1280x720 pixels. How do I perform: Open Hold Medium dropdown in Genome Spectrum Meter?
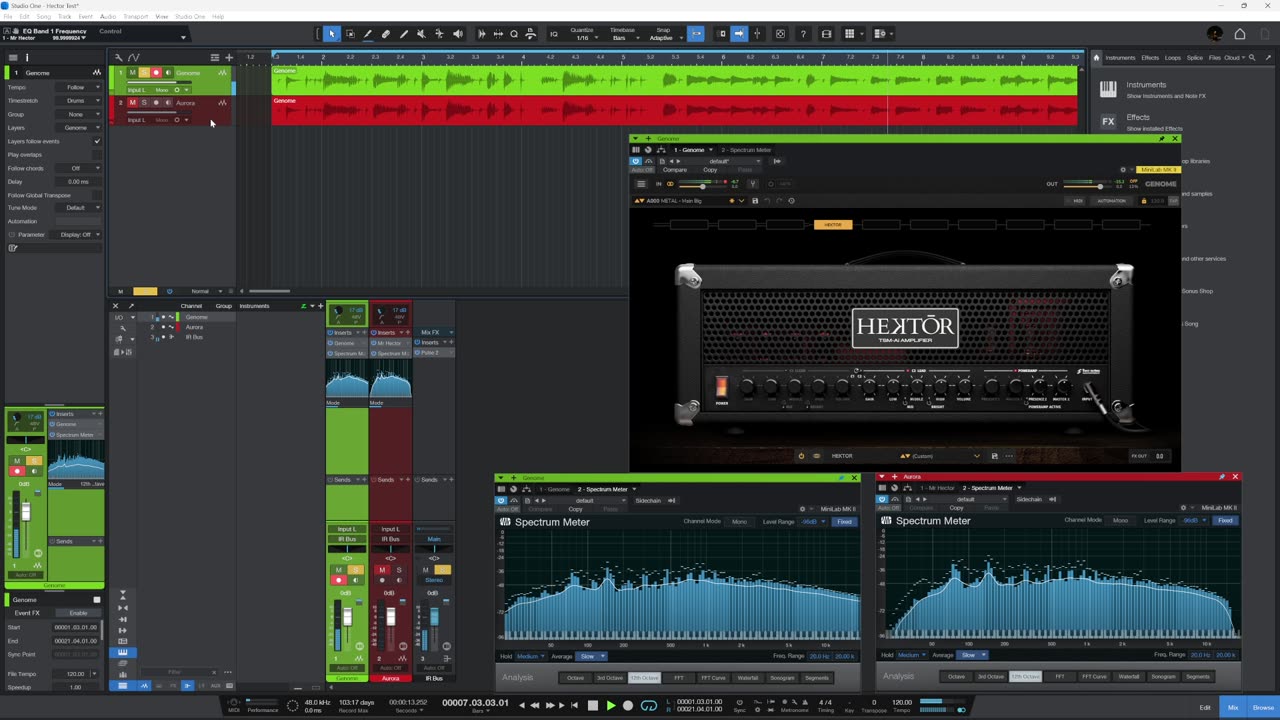[x=530, y=657]
